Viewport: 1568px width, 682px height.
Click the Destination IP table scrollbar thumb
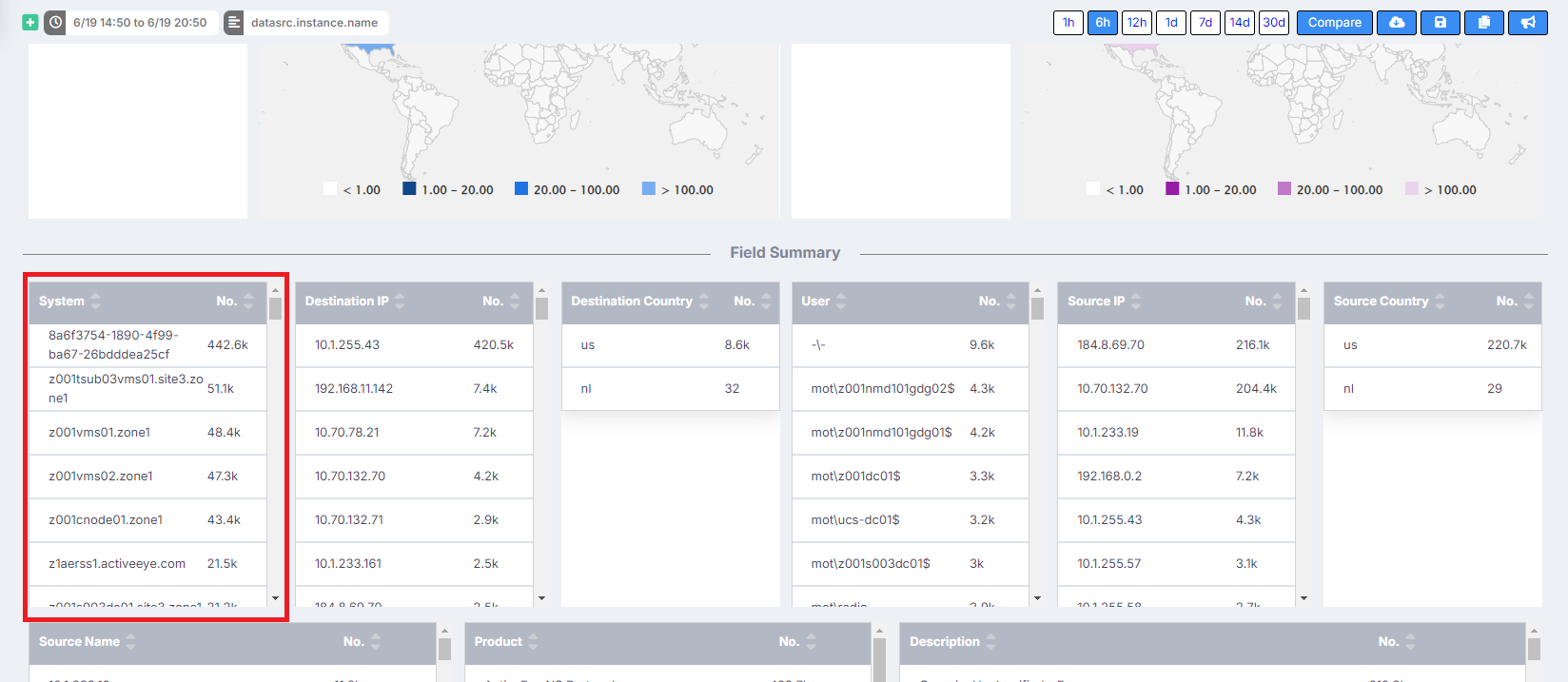(x=541, y=308)
